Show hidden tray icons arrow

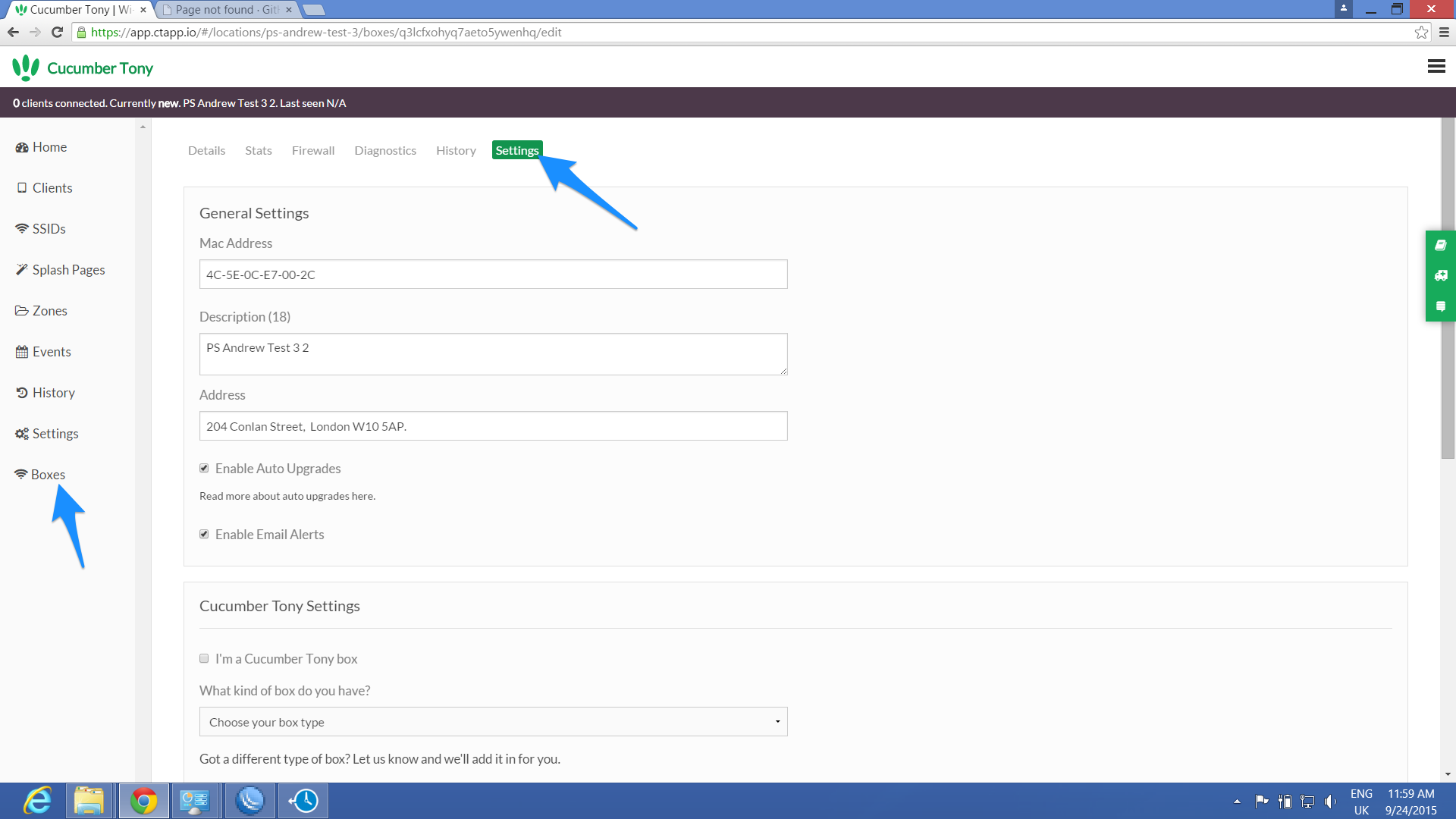pyautogui.click(x=1237, y=801)
